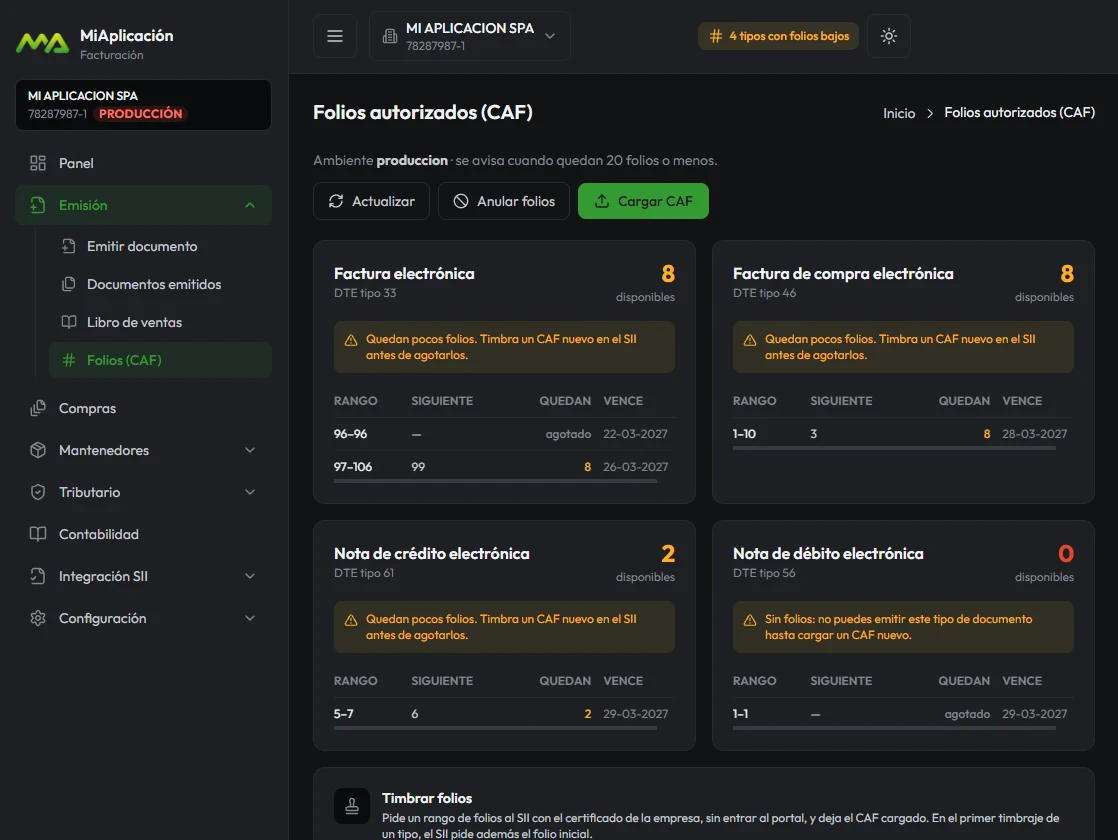Image resolution: width=1118 pixels, height=840 pixels.
Task: Click the Compras icon in sidebar
Action: click(x=38, y=409)
